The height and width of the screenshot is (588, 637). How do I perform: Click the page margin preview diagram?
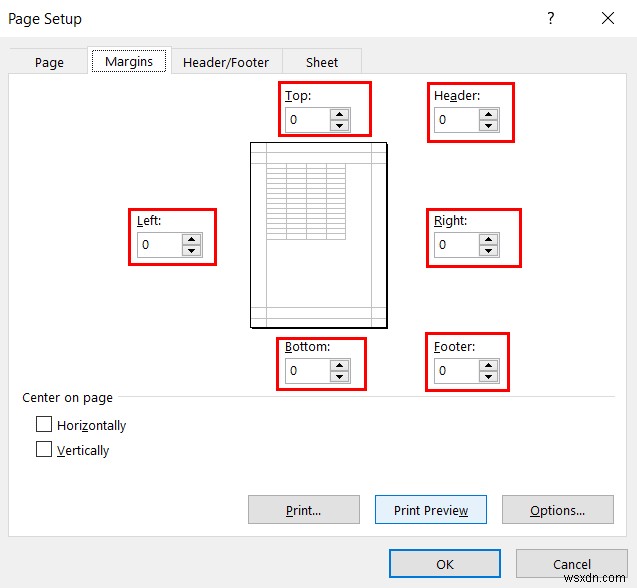pyautogui.click(x=318, y=235)
